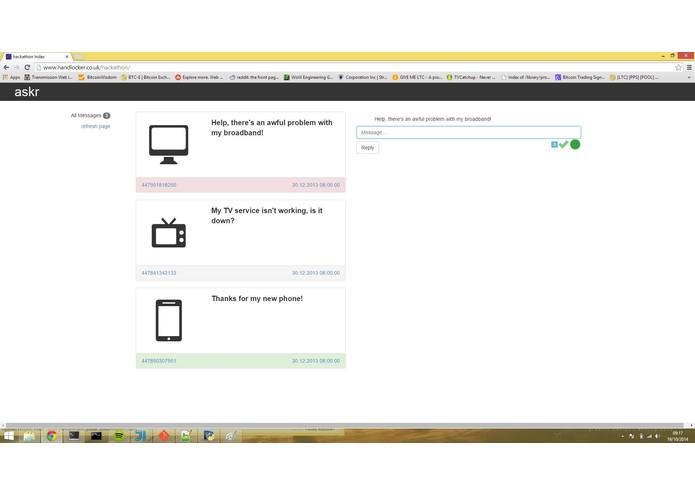
Task: Click the green circle icon under the message box
Action: point(575,144)
